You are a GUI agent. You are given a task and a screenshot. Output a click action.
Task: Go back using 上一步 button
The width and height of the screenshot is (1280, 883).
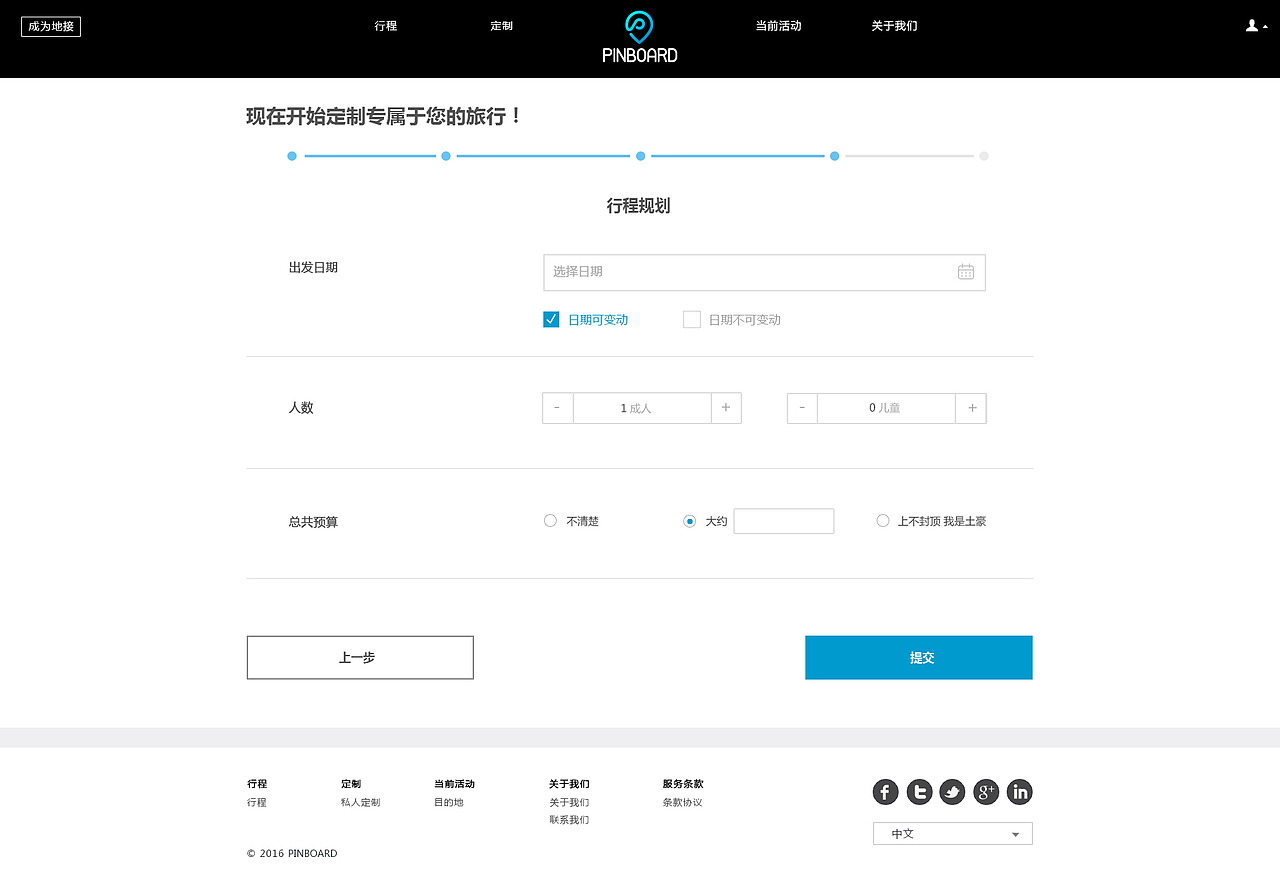360,657
